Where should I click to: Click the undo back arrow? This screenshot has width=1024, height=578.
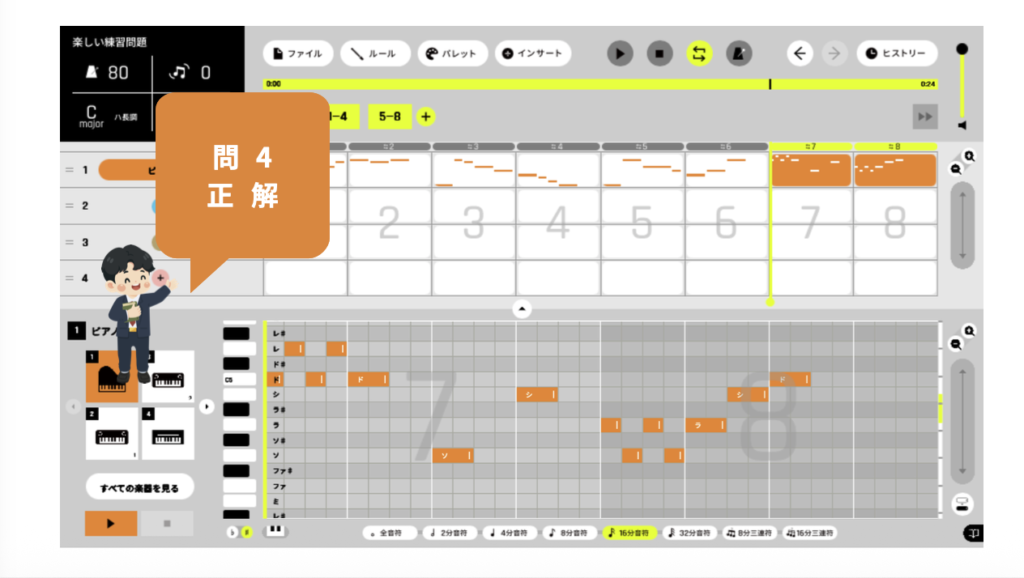click(799, 53)
